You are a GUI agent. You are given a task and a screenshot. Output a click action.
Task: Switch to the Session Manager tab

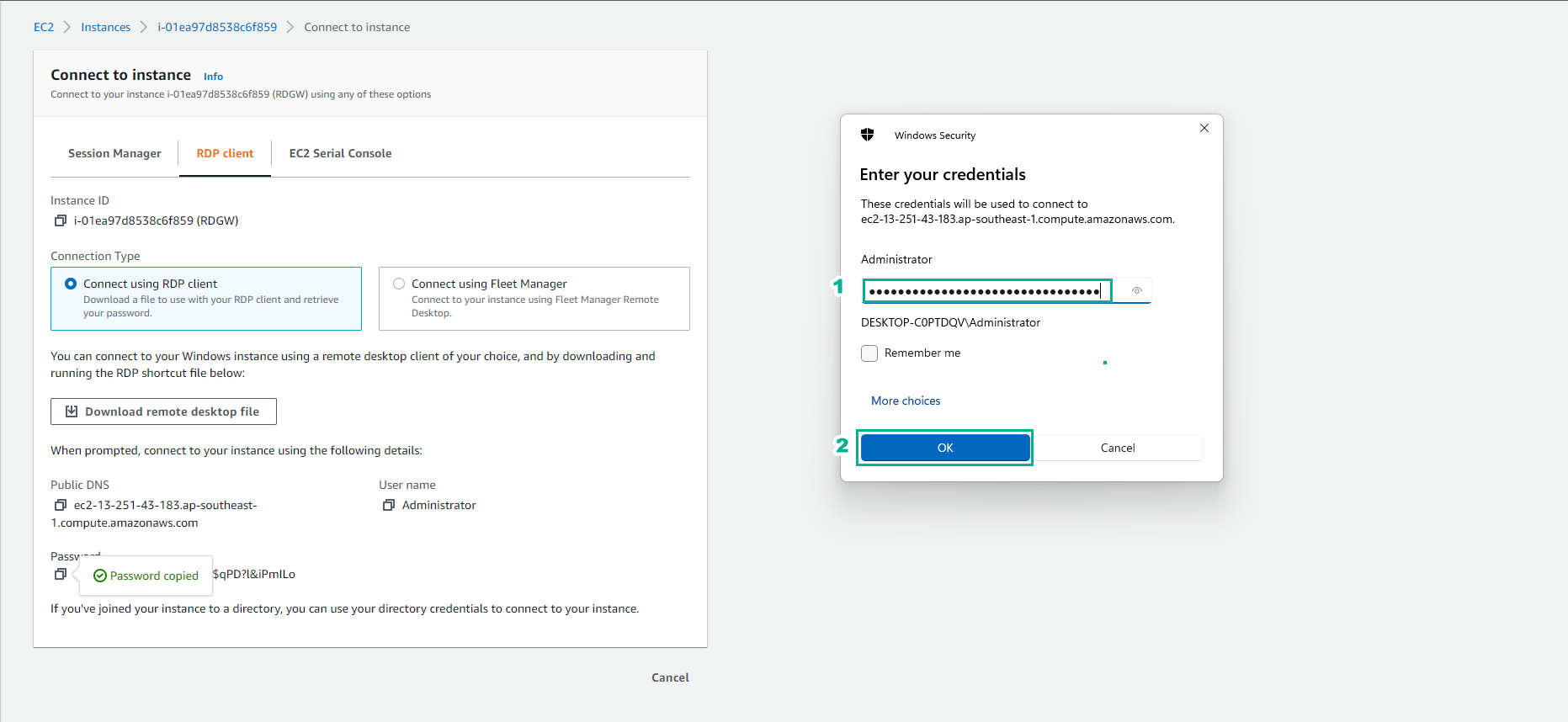coord(114,153)
